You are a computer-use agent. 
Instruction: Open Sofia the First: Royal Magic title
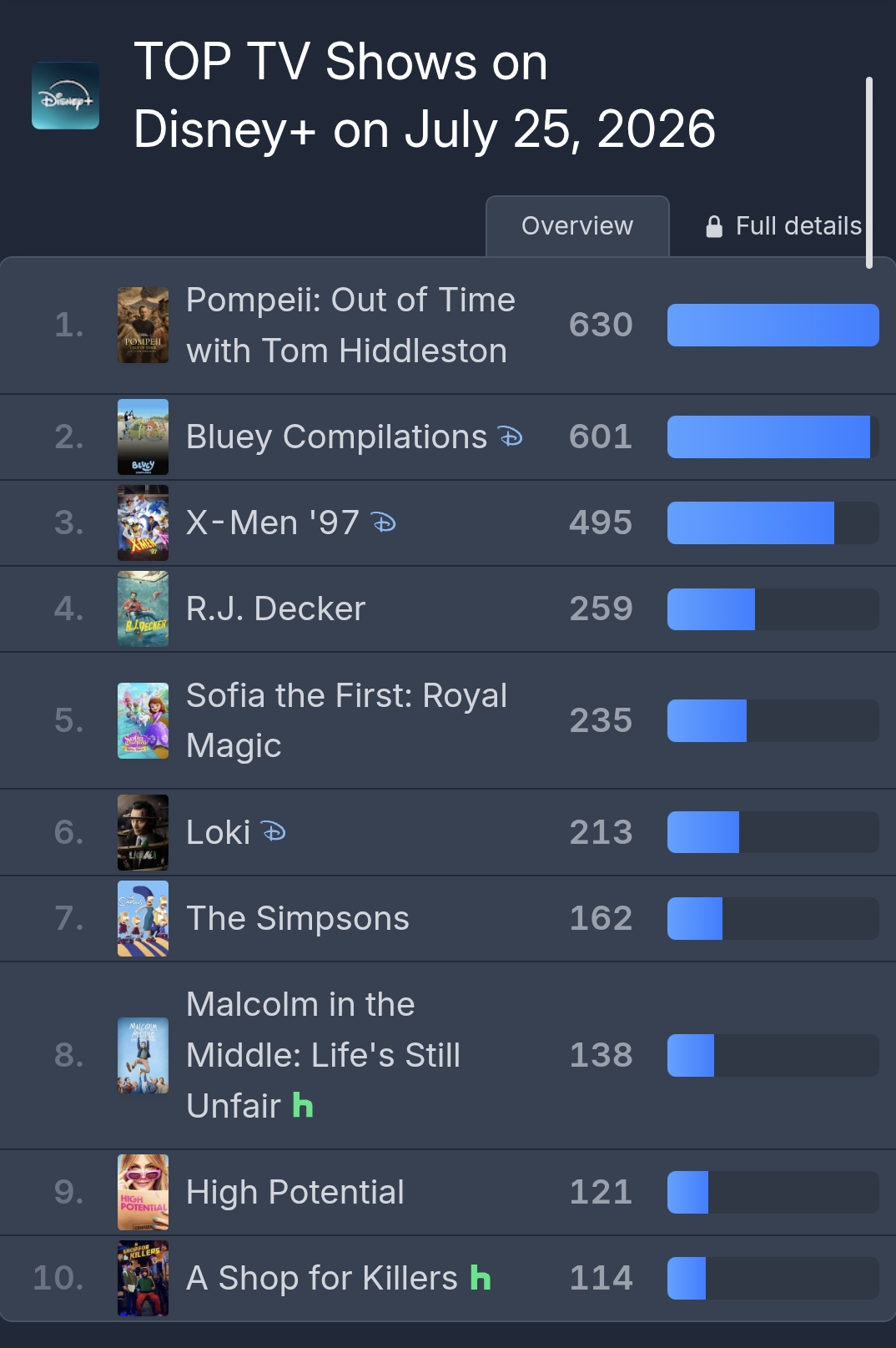point(346,720)
